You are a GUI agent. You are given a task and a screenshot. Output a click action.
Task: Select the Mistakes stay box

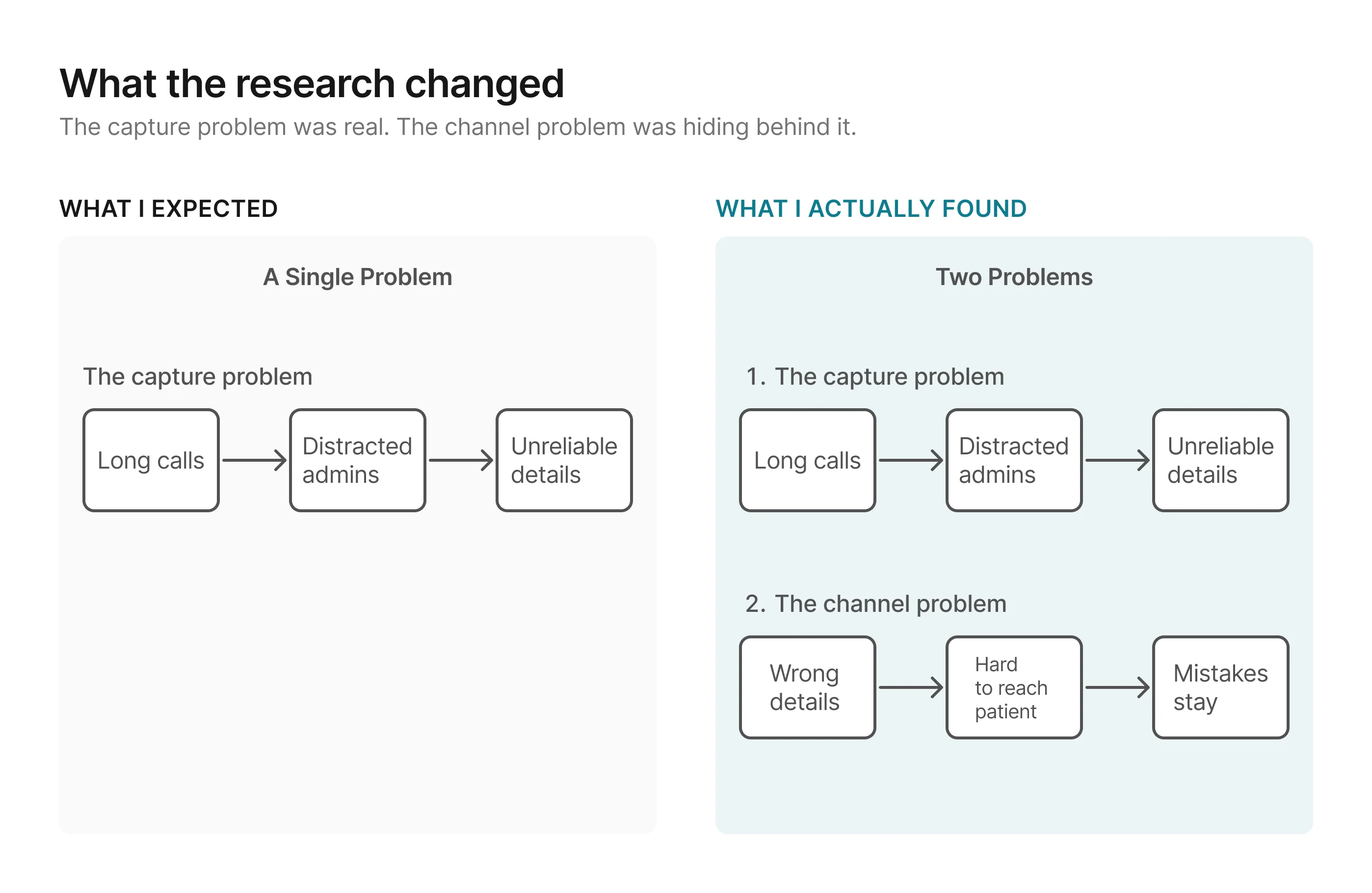pyautogui.click(x=1220, y=687)
